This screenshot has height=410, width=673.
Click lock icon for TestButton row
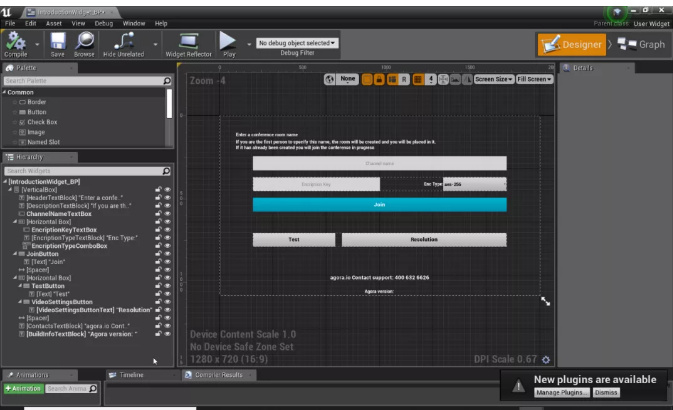pyautogui.click(x=158, y=286)
